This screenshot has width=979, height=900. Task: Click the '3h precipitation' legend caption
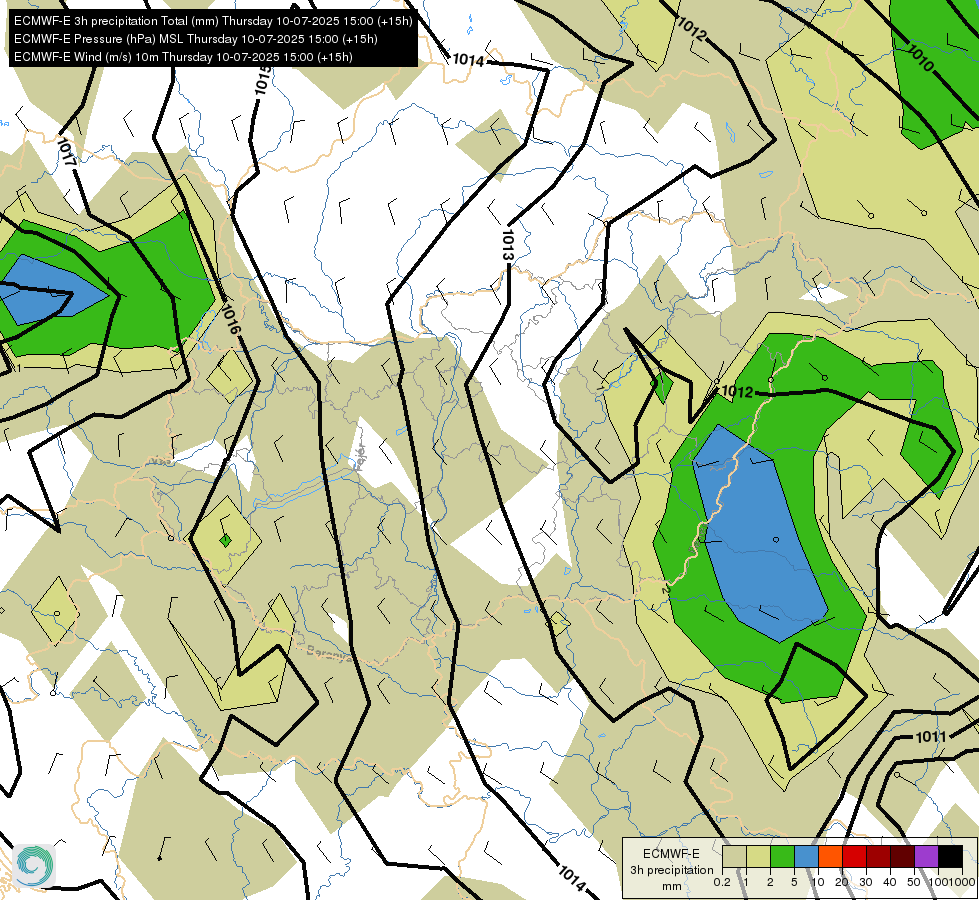point(671,870)
